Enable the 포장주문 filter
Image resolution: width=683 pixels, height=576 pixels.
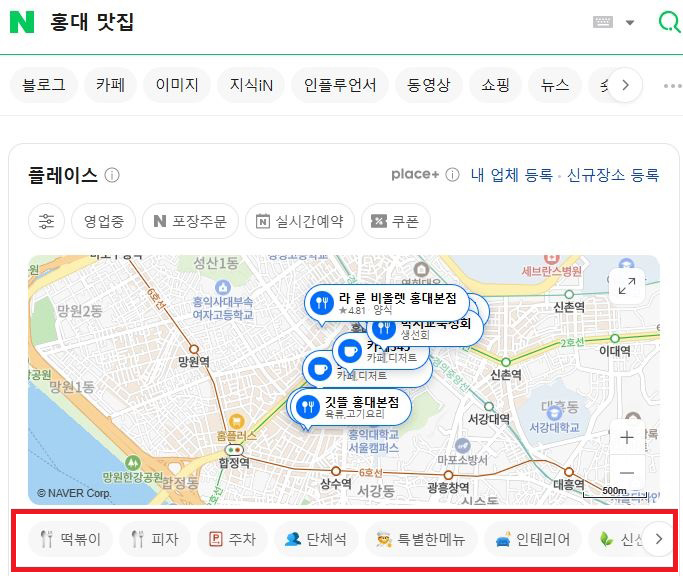190,221
